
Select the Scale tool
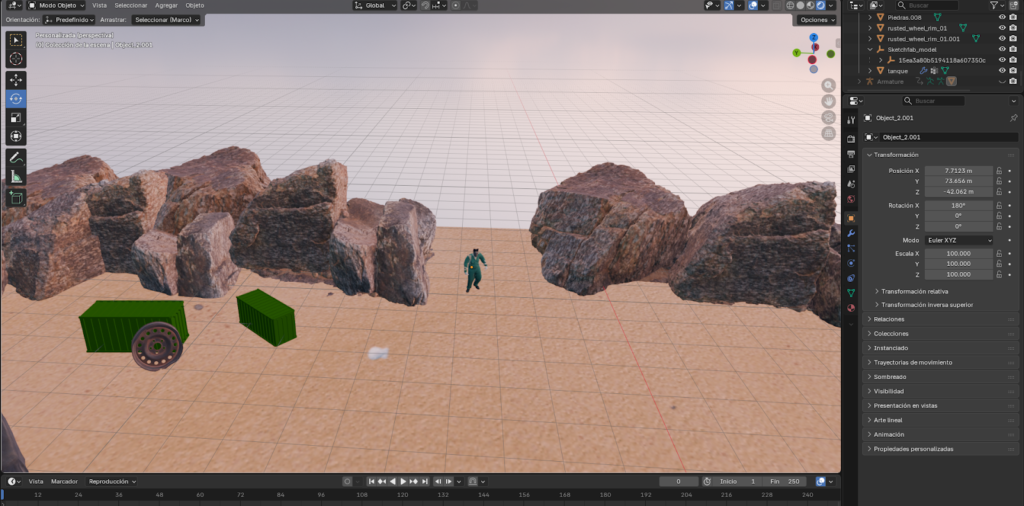pos(16,118)
